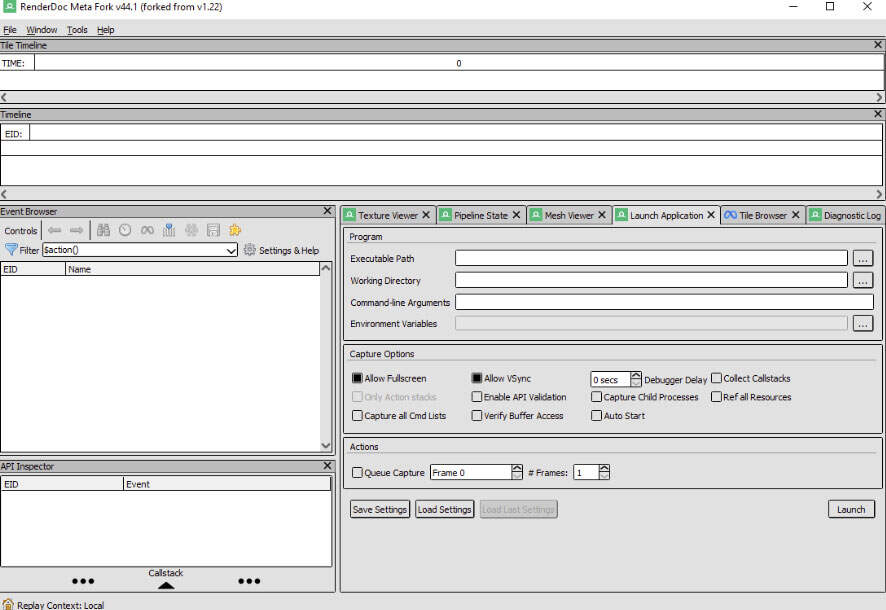Click the yellow puzzle piece extensions icon
Viewport: 886px width, 610px height.
point(235,230)
